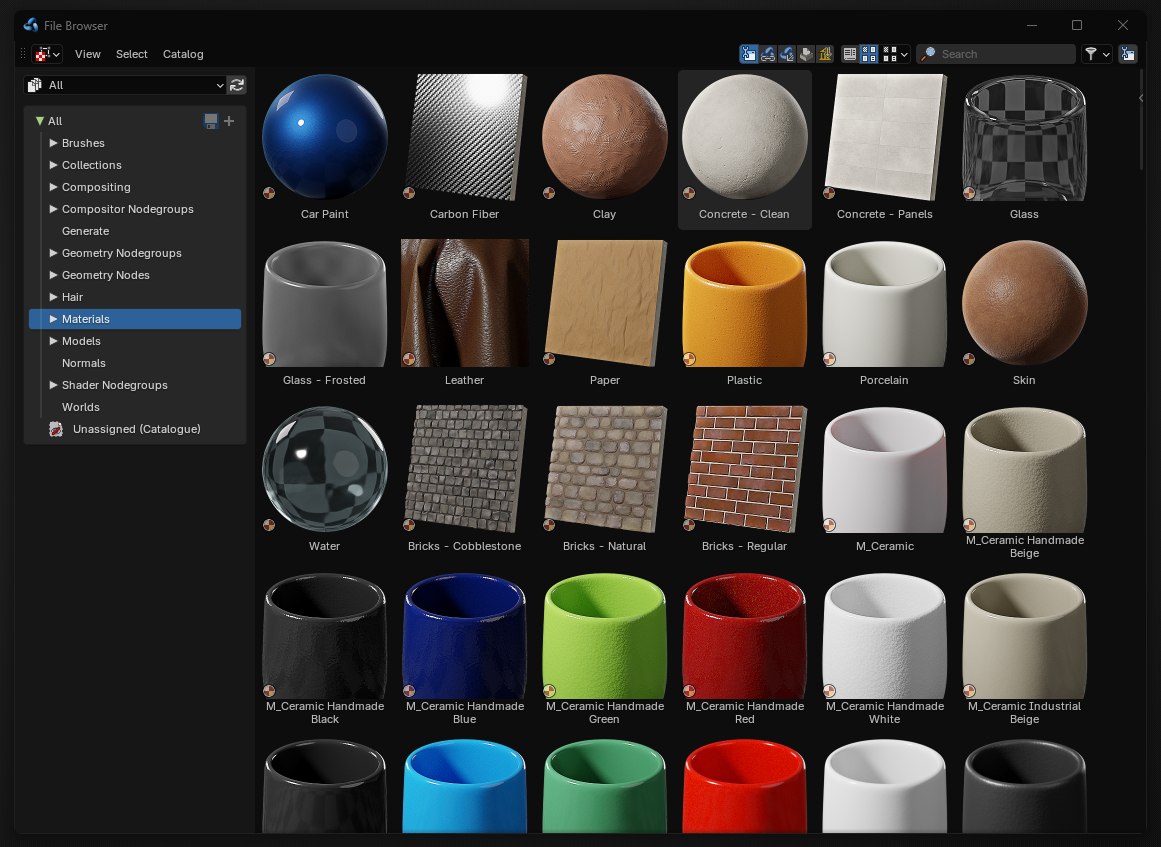Toggle the first highlighted blue toolbar icon
Viewport: 1161px width, 847px height.
(749, 54)
